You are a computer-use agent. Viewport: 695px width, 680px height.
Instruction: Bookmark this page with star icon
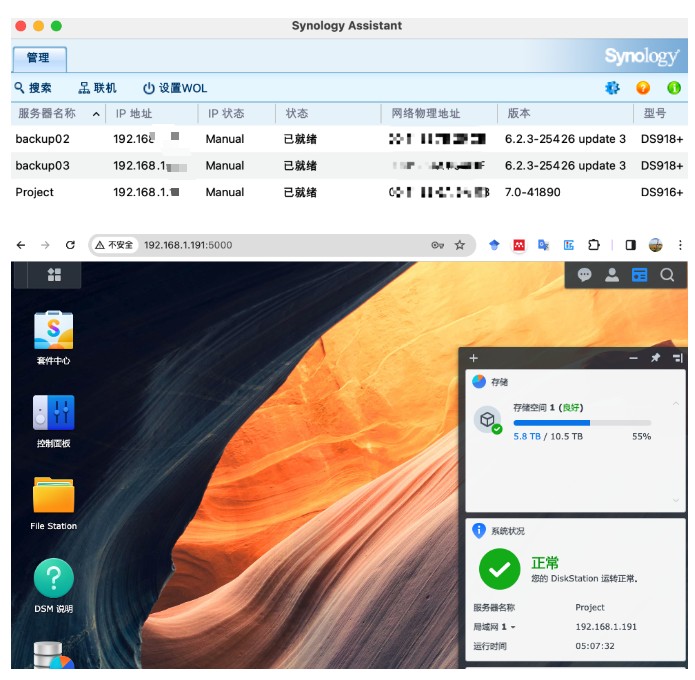[x=460, y=245]
